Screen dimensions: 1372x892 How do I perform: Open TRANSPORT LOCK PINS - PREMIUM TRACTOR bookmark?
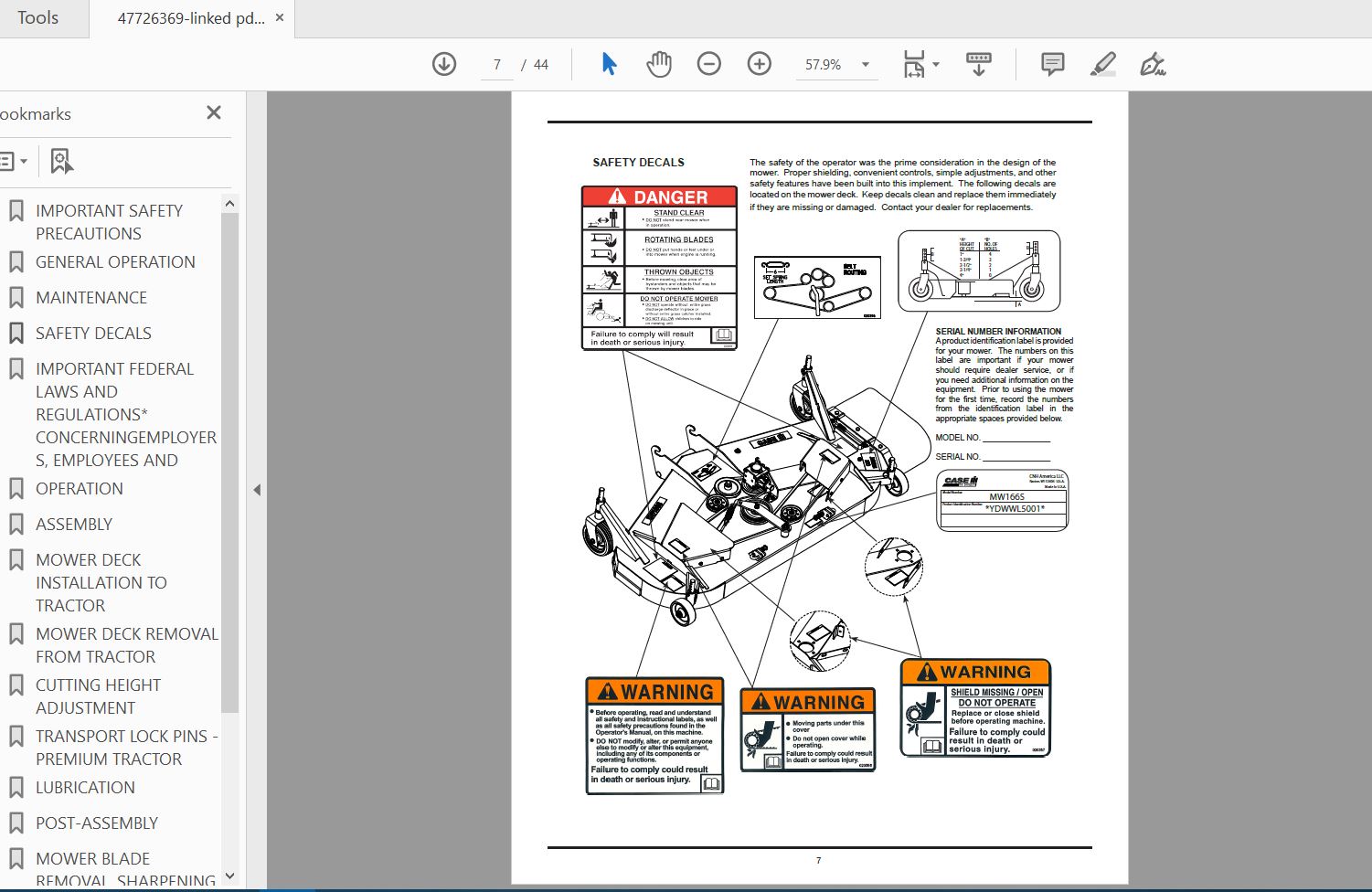[x=127, y=748]
